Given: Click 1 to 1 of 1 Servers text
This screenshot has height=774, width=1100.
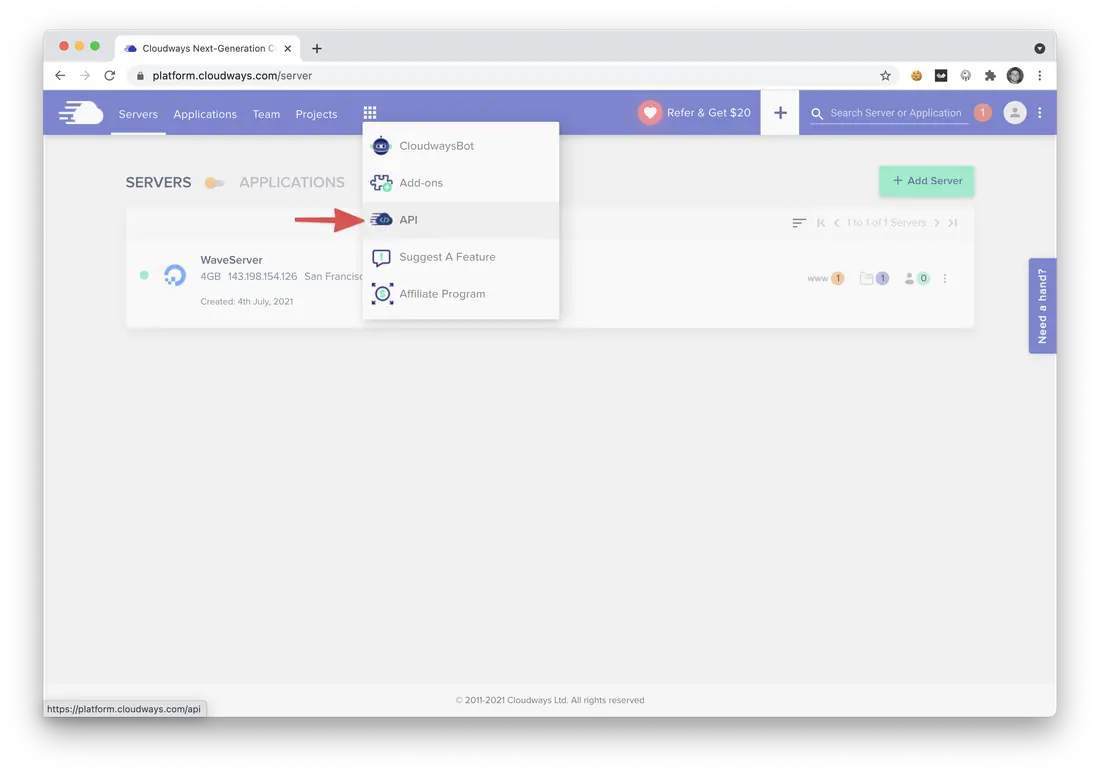Looking at the screenshot, I should (886, 222).
